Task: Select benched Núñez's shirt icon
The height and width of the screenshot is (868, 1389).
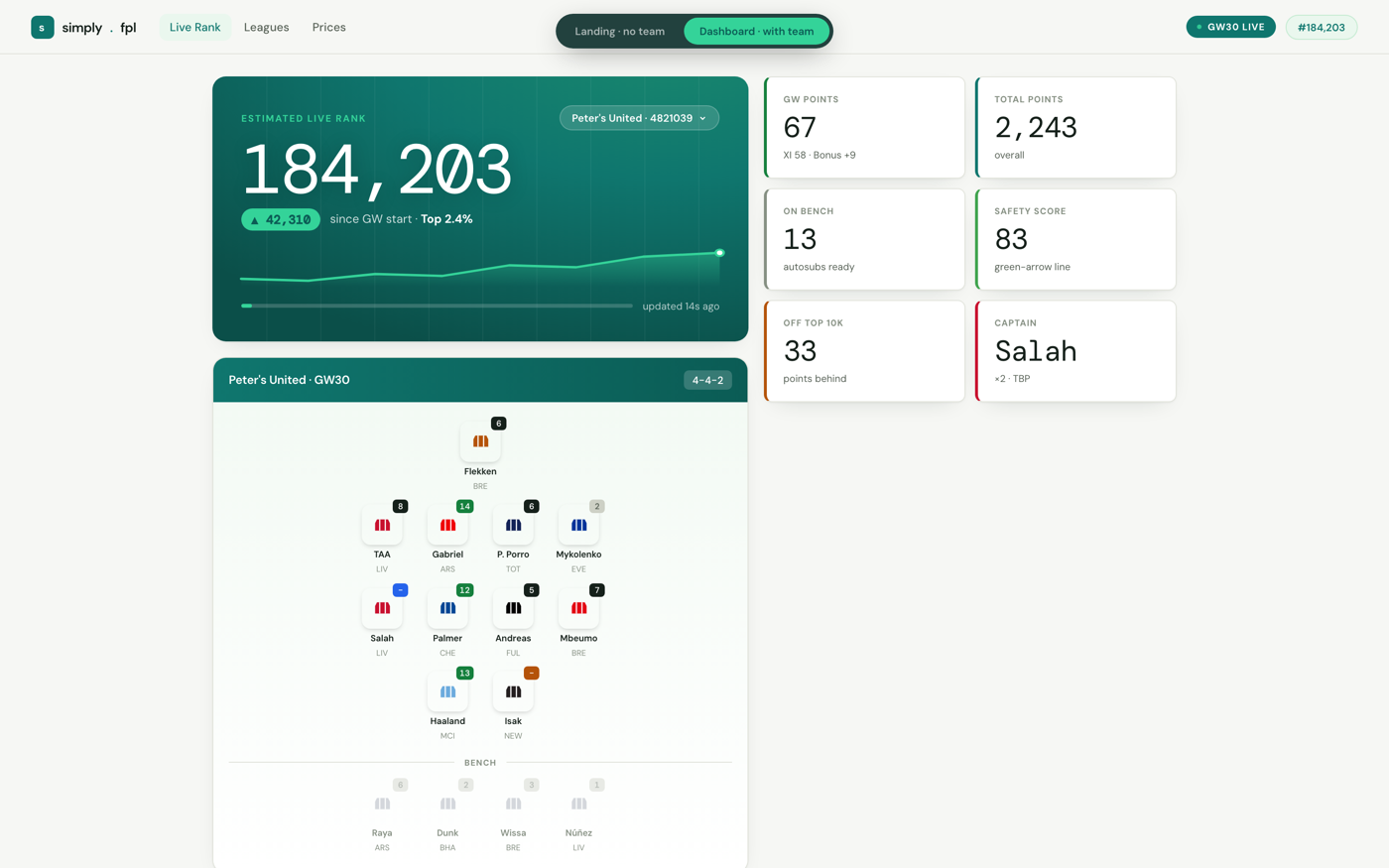Action: click(578, 804)
